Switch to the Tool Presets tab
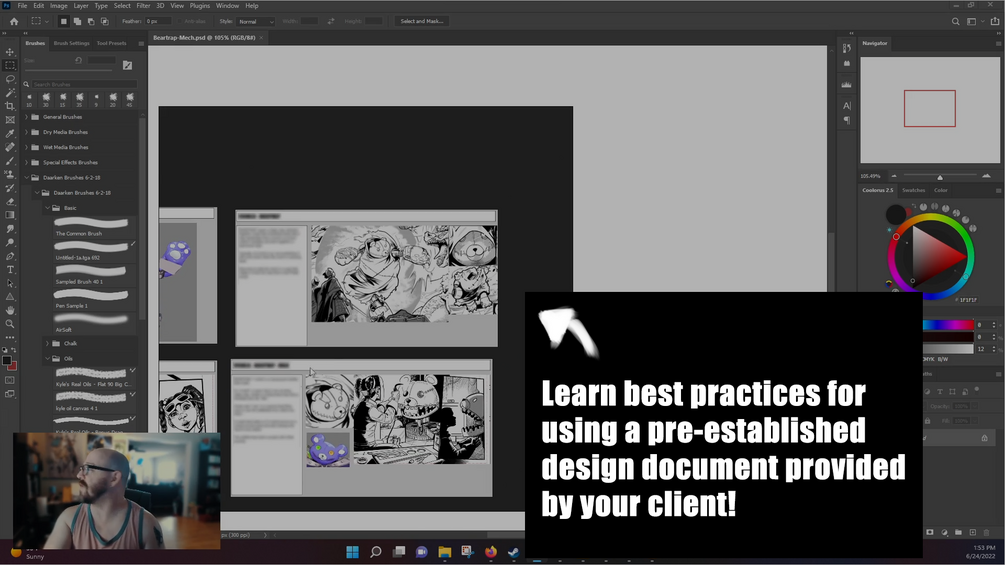Image resolution: width=1005 pixels, height=565 pixels. [x=112, y=44]
